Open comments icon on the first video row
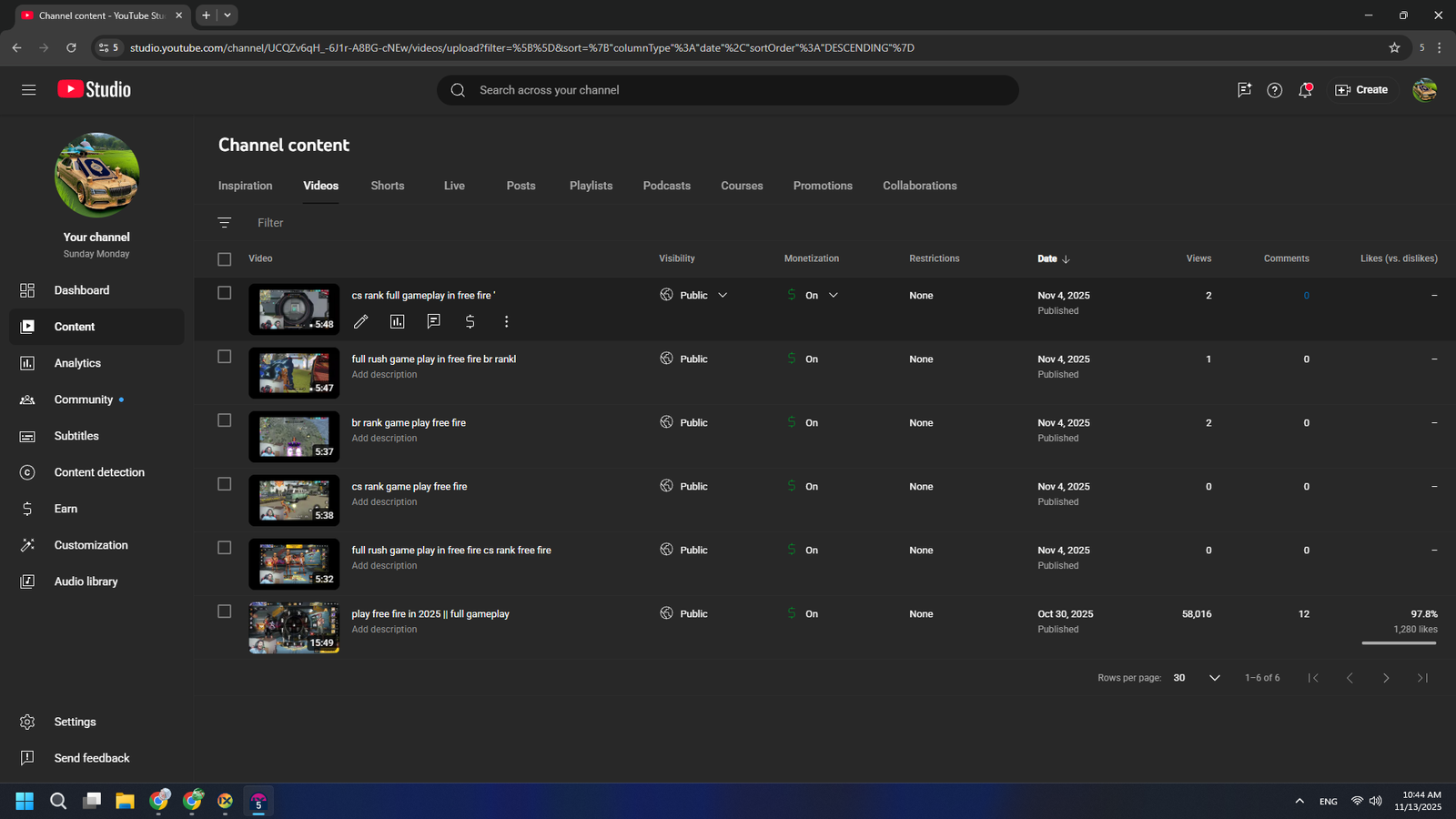Image resolution: width=1456 pixels, height=819 pixels. pos(434,321)
